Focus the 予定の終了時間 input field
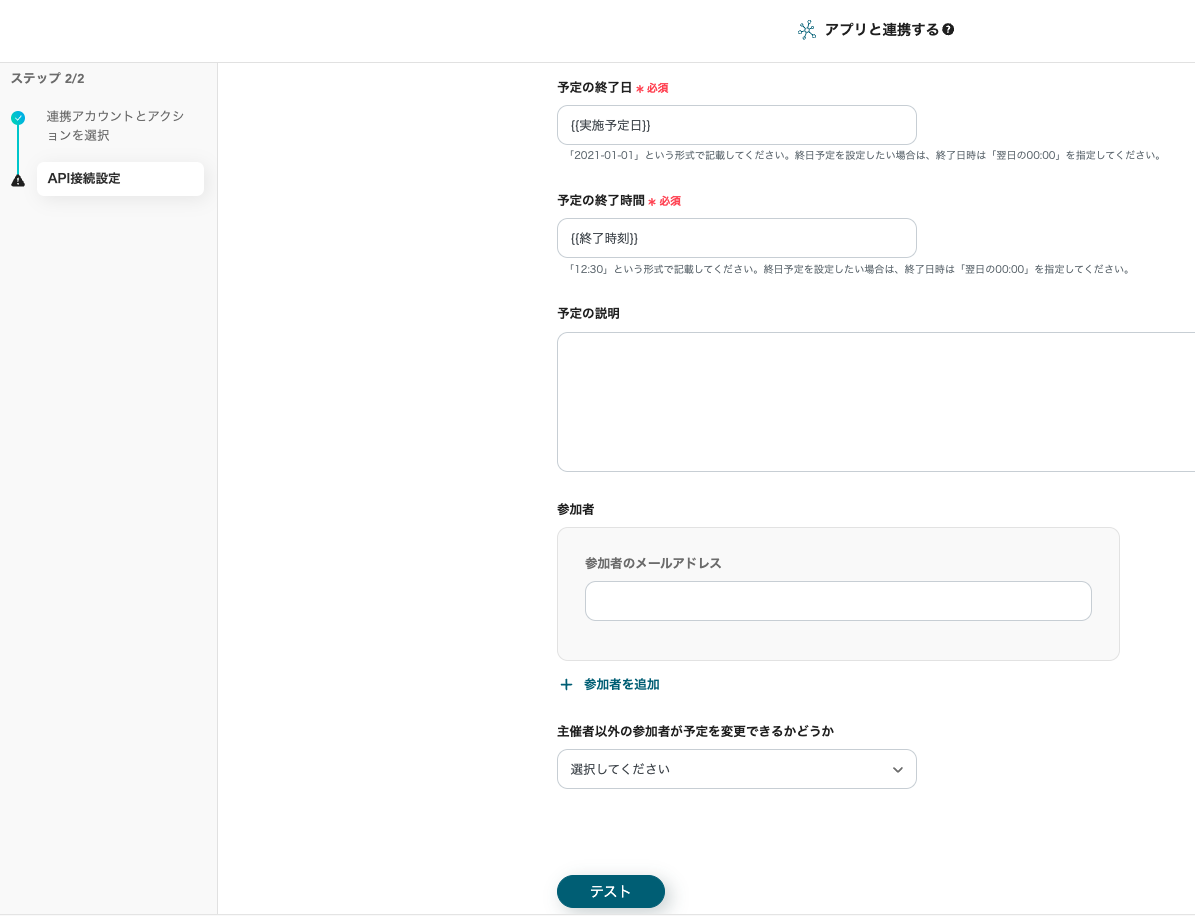Viewport: 1195px width, 916px height. [x=736, y=238]
